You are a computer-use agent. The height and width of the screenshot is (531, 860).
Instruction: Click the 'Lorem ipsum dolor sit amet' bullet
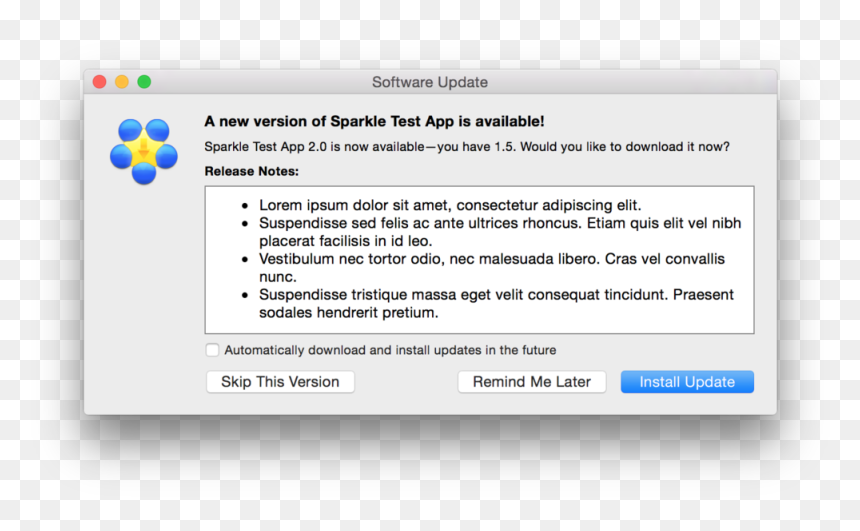[x=450, y=205]
